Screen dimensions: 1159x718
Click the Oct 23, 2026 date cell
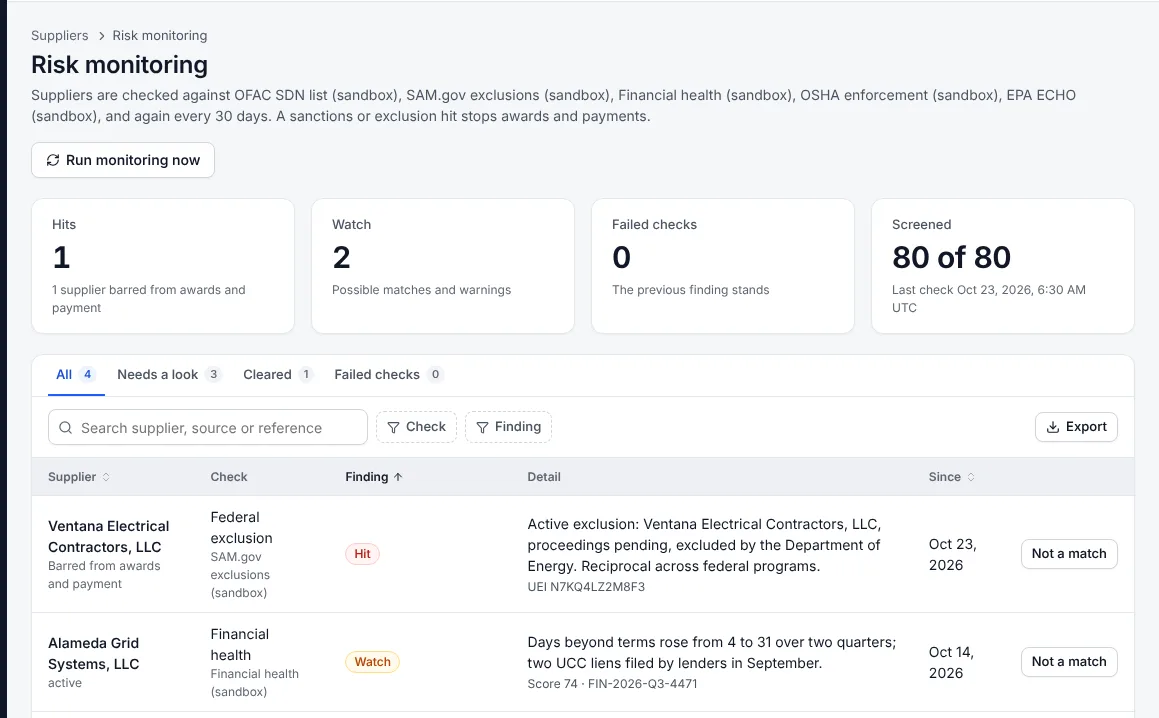tap(953, 555)
